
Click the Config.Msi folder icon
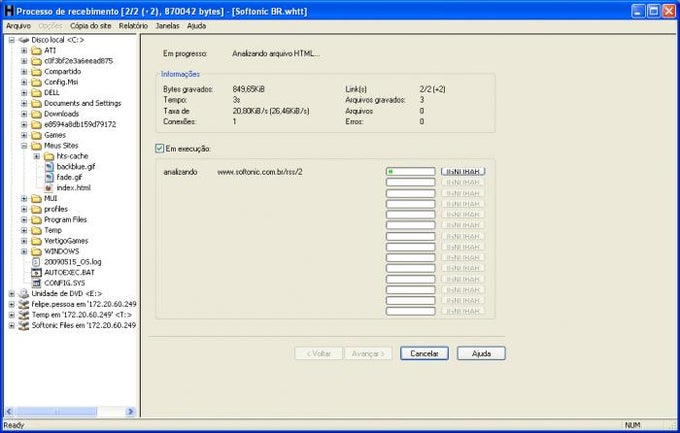point(36,82)
